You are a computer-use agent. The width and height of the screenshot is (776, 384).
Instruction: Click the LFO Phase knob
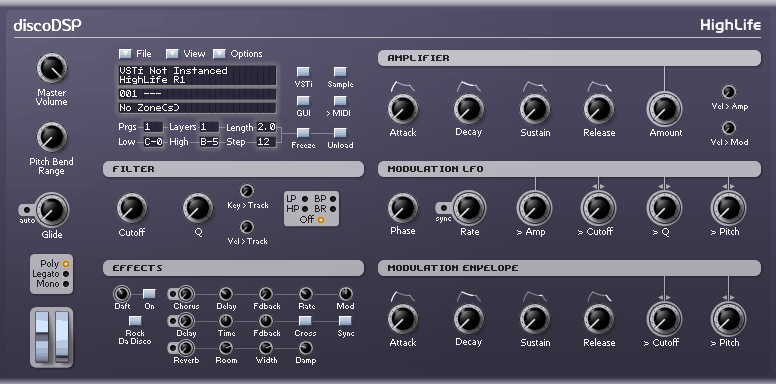pos(403,208)
